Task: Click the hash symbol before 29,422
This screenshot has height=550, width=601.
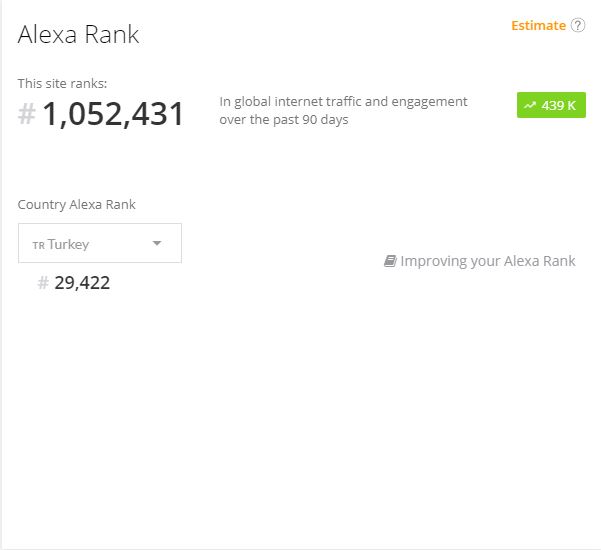Action: point(43,283)
